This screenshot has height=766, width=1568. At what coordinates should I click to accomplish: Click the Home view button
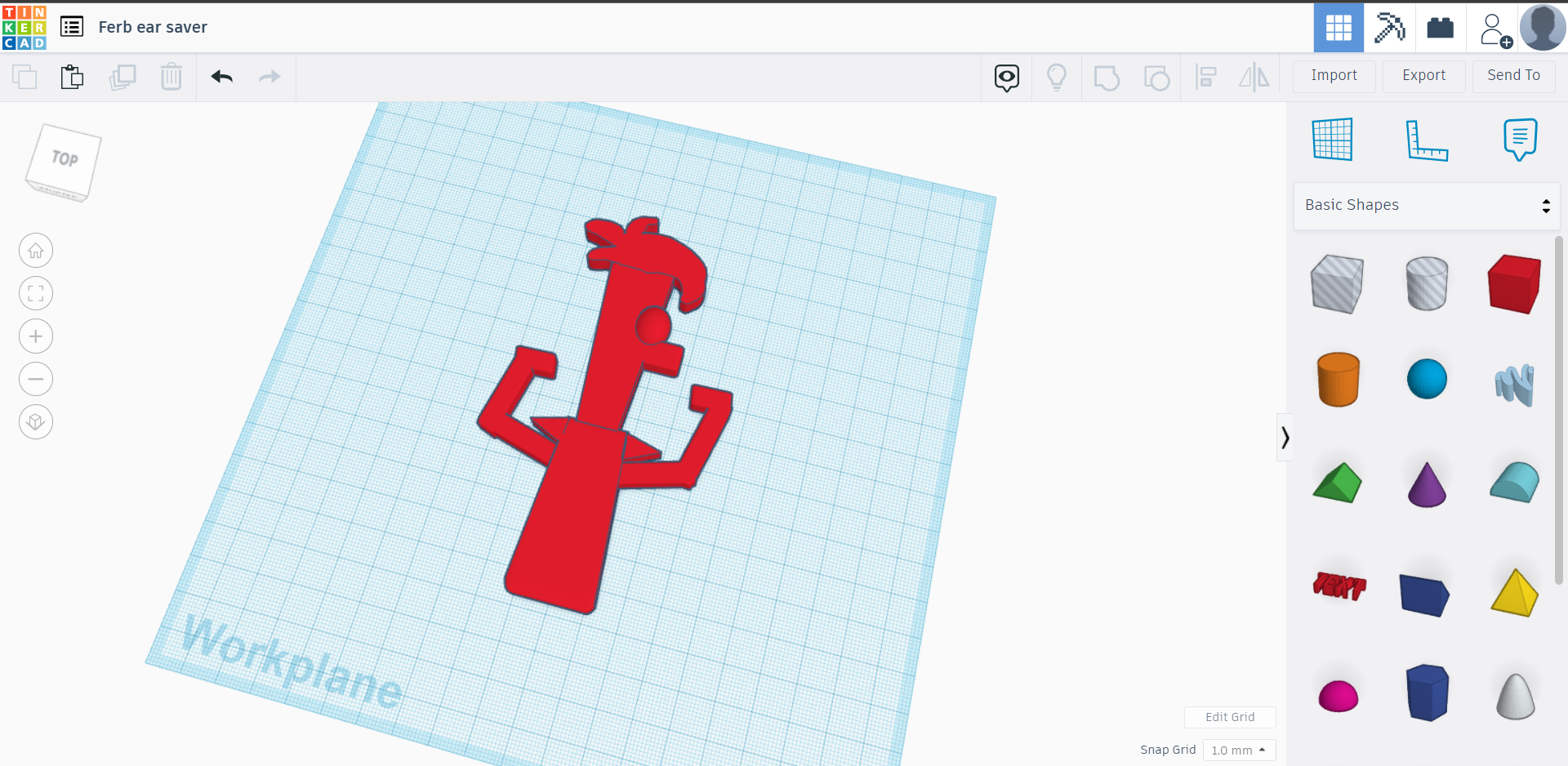(36, 251)
